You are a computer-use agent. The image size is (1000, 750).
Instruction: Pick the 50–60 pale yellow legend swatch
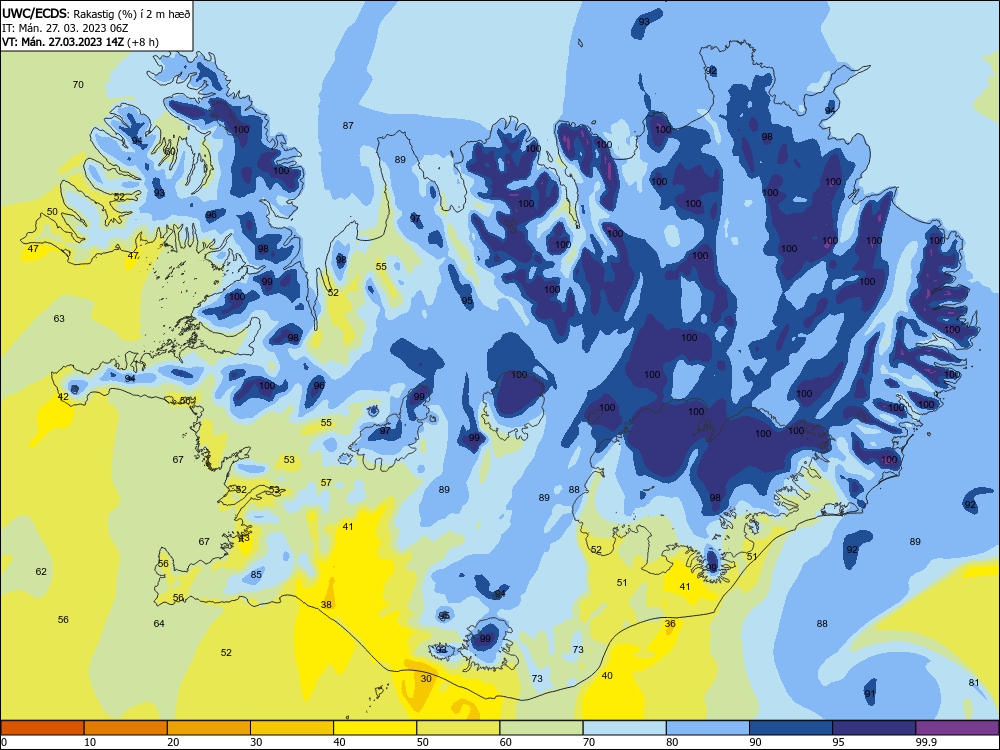[x=459, y=728]
